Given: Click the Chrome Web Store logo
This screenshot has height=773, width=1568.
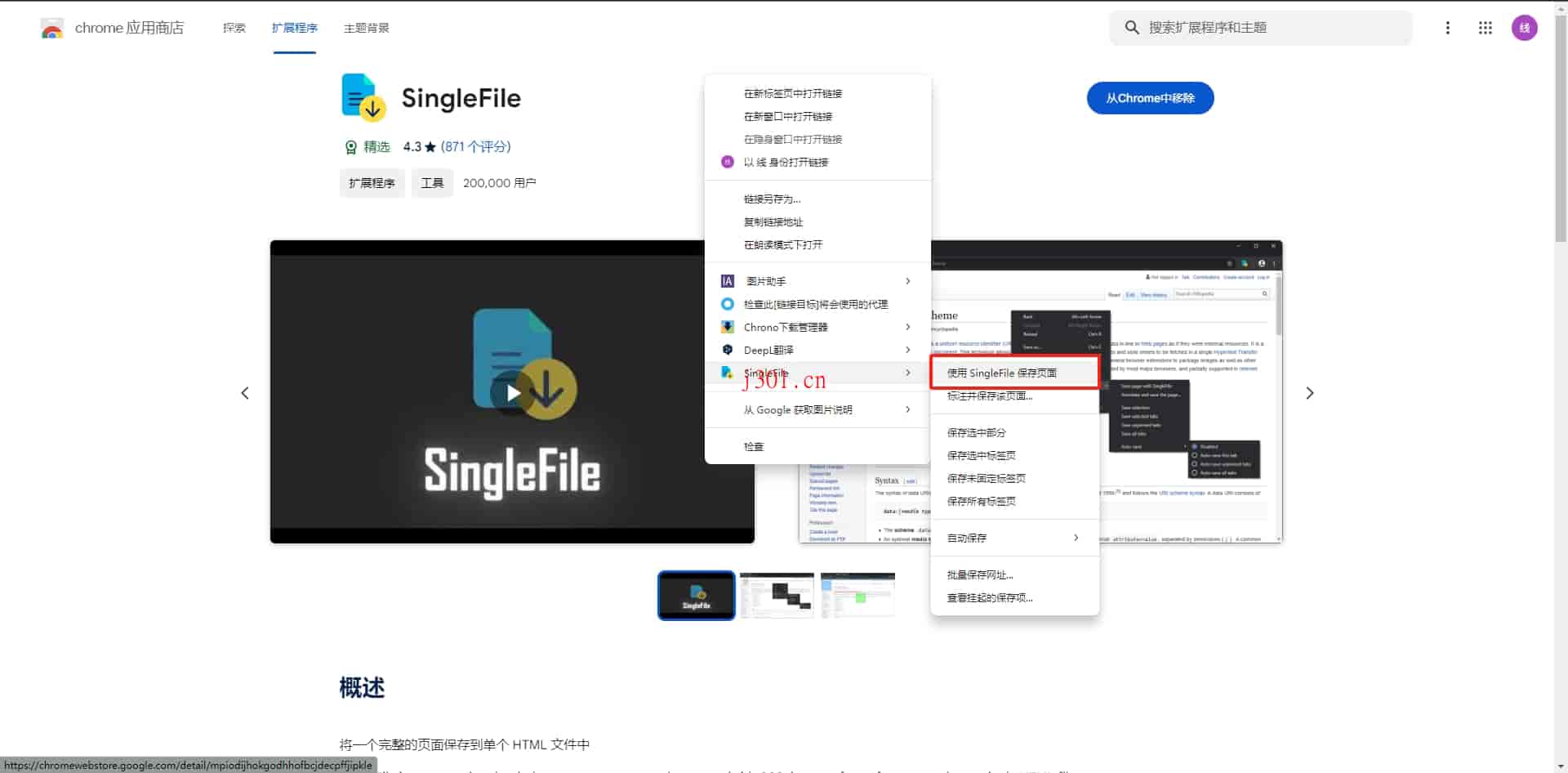Looking at the screenshot, I should tap(51, 29).
